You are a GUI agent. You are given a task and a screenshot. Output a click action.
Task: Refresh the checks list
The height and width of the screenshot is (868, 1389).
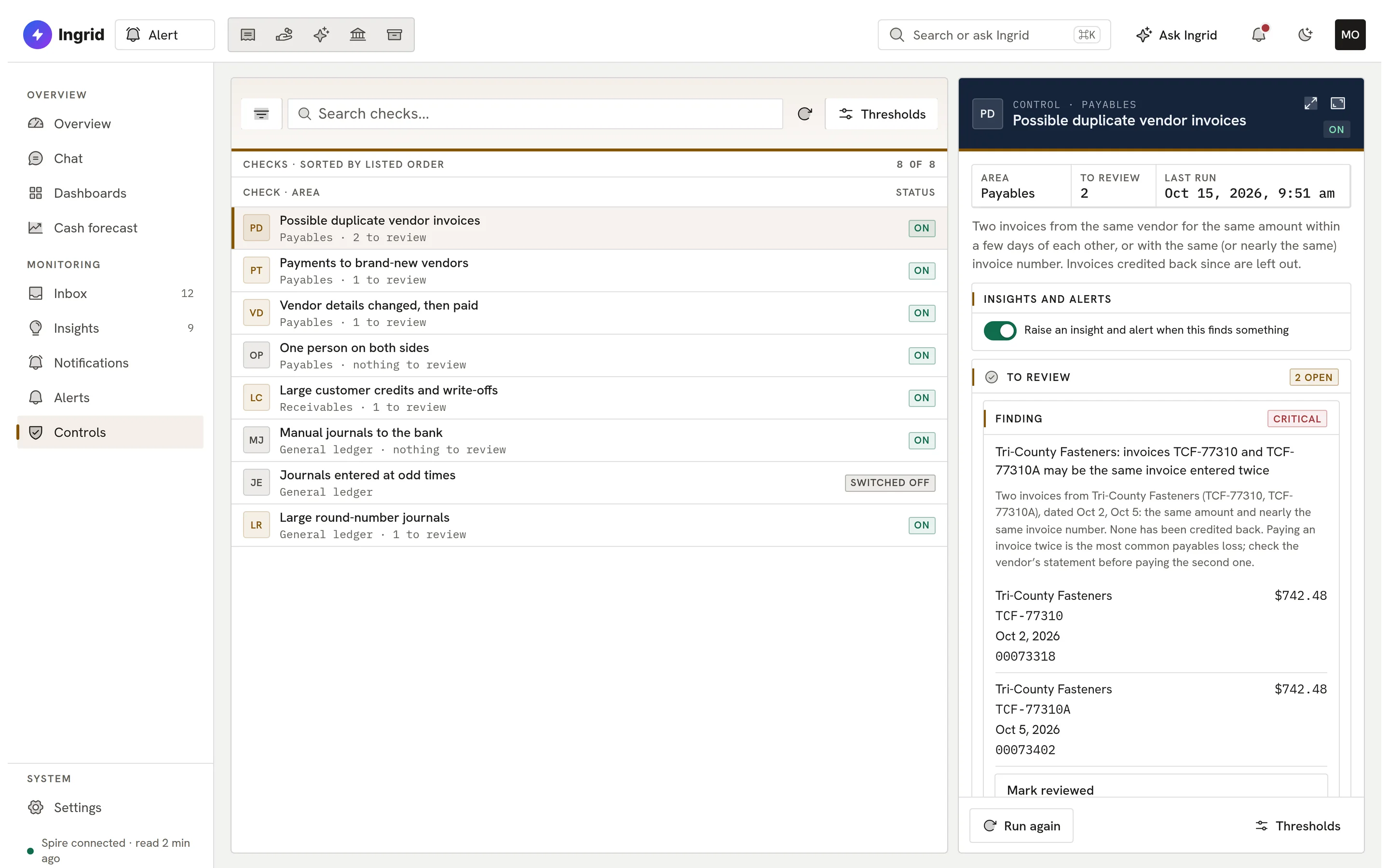[804, 114]
